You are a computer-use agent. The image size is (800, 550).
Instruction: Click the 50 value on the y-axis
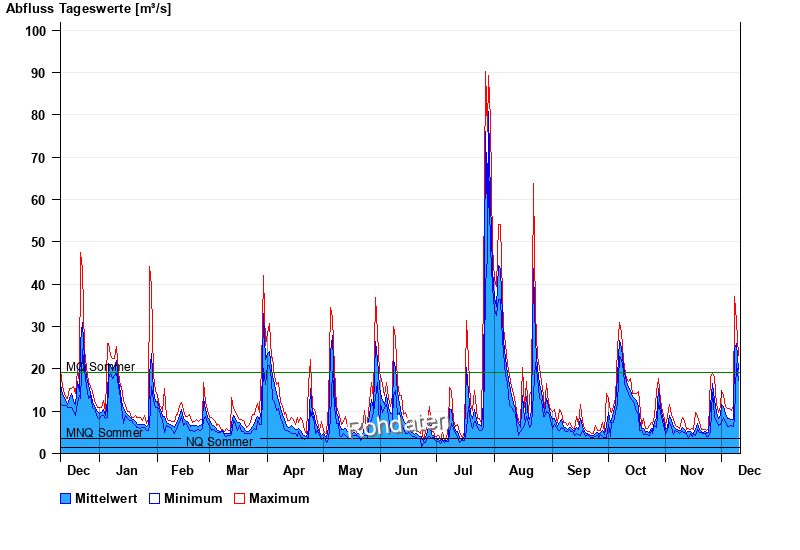(x=40, y=242)
